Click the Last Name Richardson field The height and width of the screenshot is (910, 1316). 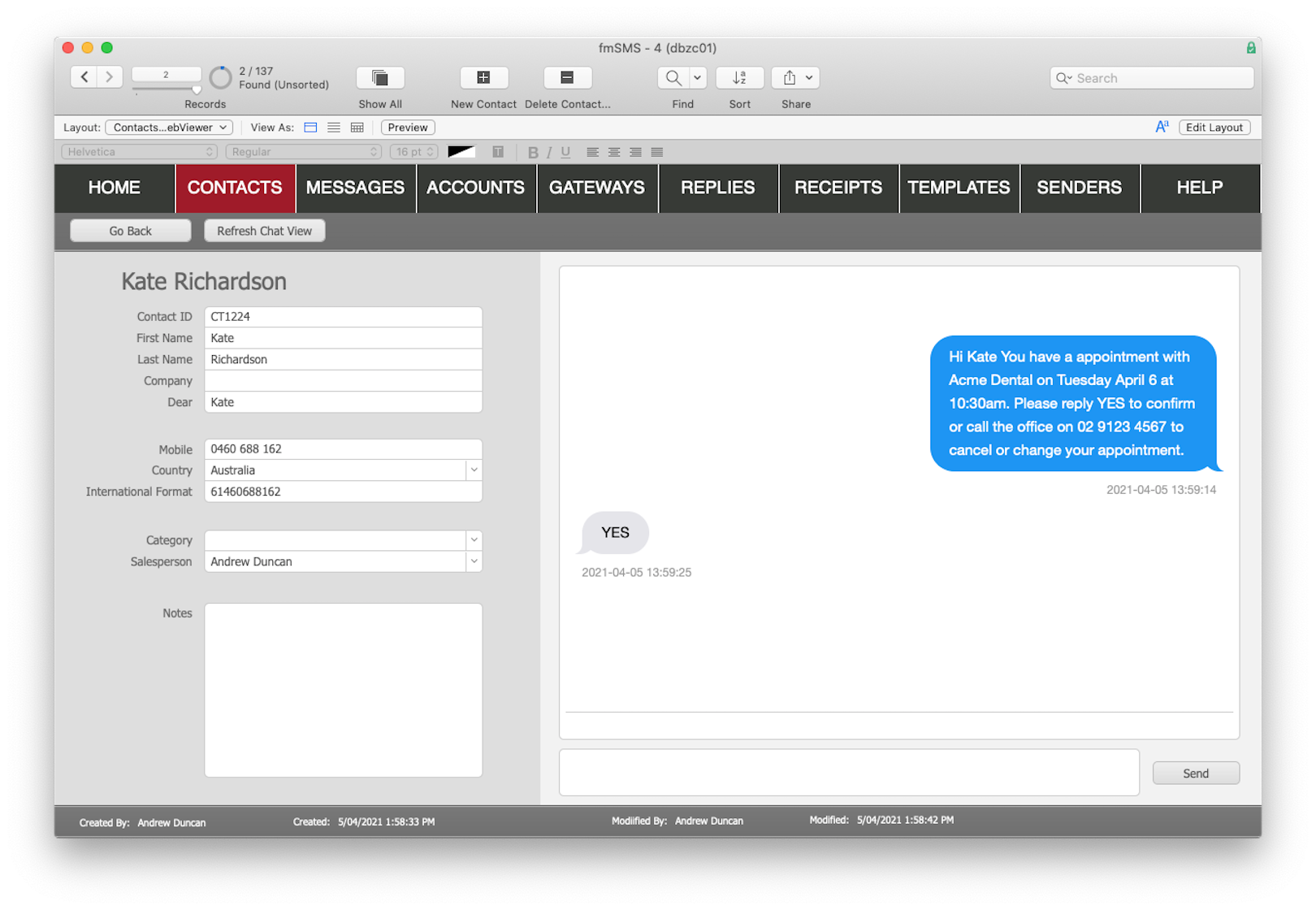[344, 359]
